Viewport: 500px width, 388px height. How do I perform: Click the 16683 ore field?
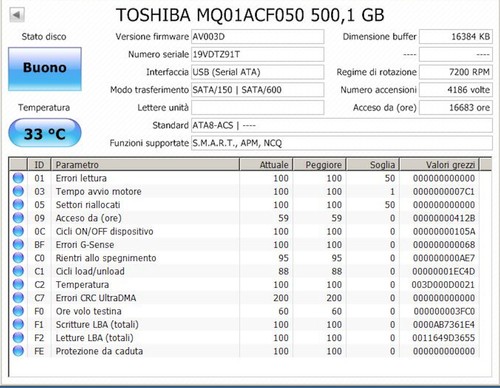[x=456, y=107]
